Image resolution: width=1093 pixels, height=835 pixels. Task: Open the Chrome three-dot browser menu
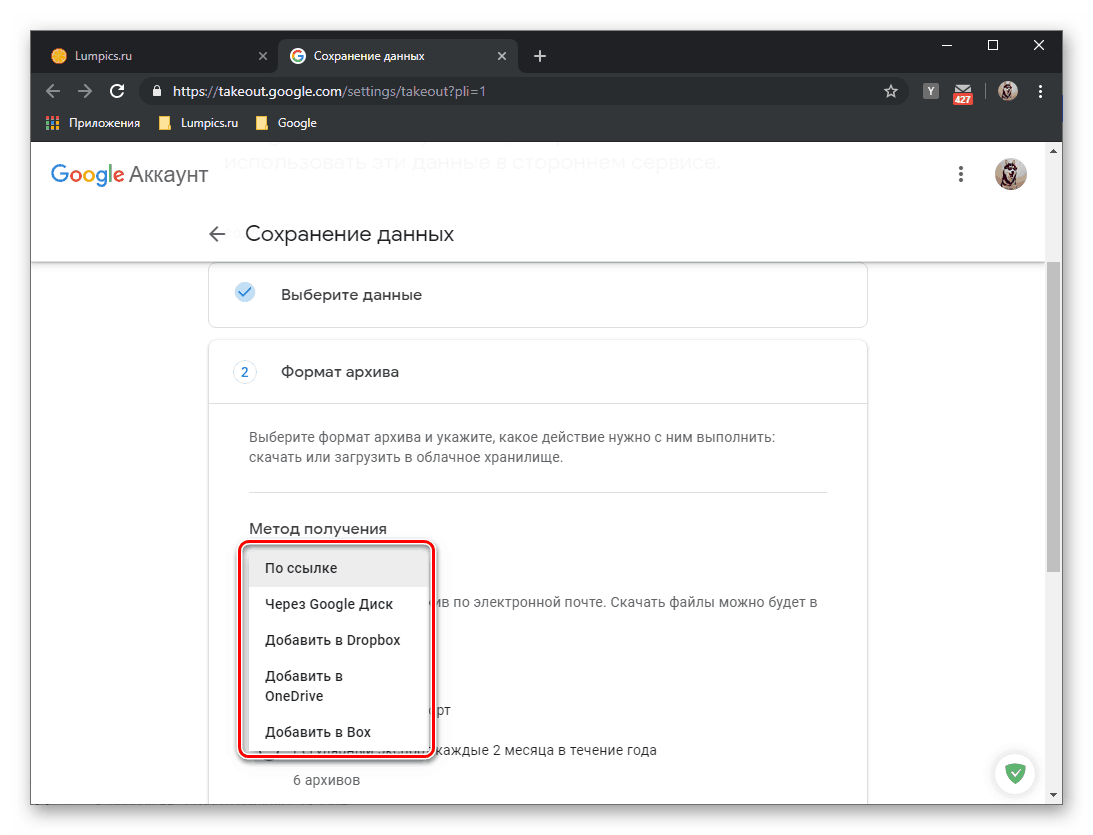tap(1040, 91)
